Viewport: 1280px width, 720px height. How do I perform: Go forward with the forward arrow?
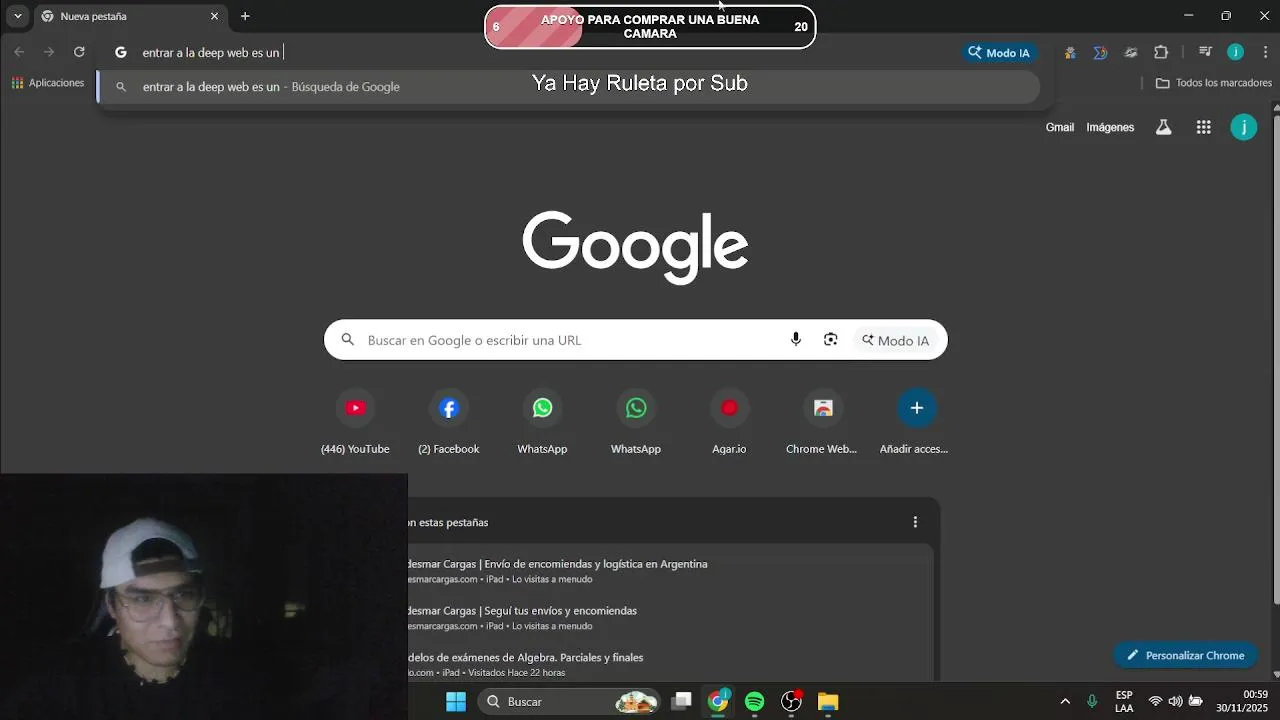click(49, 52)
